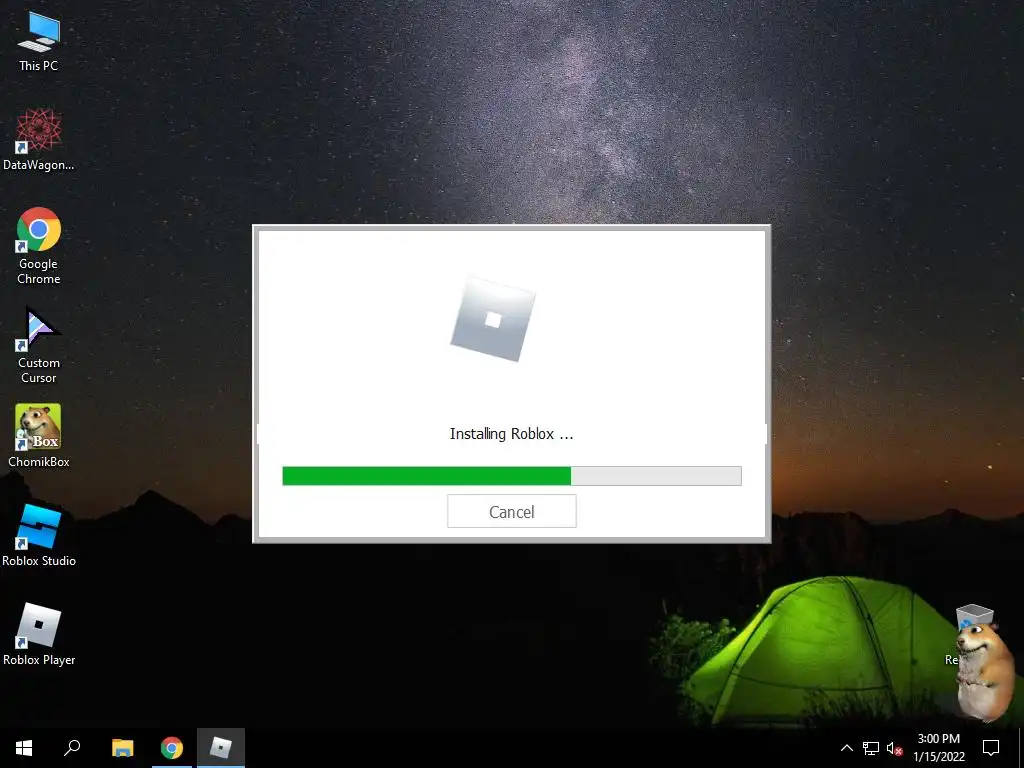Click the muted volume tray icon

click(894, 748)
